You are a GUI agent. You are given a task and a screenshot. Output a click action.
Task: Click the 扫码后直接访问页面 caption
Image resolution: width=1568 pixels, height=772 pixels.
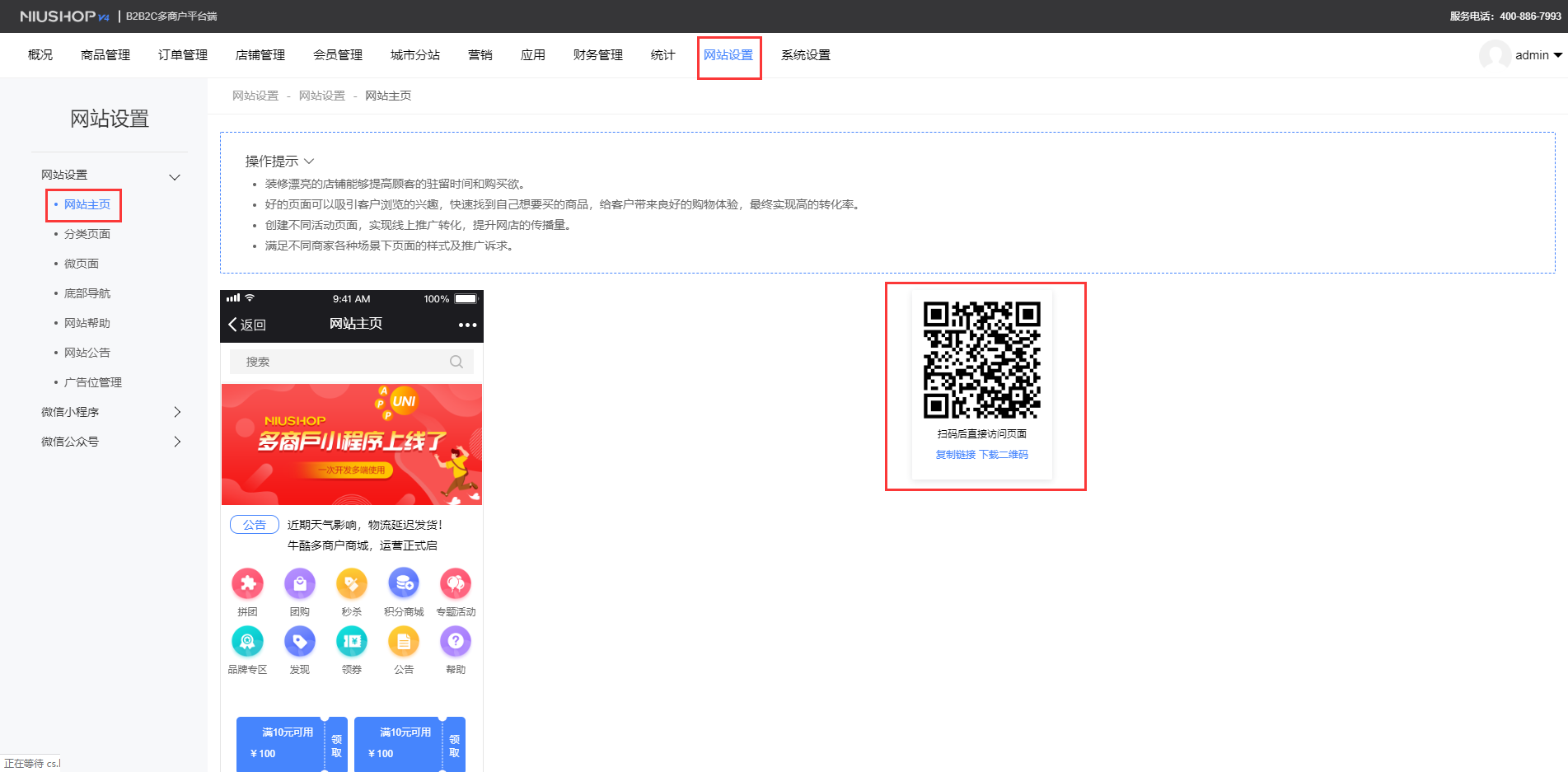tap(981, 434)
